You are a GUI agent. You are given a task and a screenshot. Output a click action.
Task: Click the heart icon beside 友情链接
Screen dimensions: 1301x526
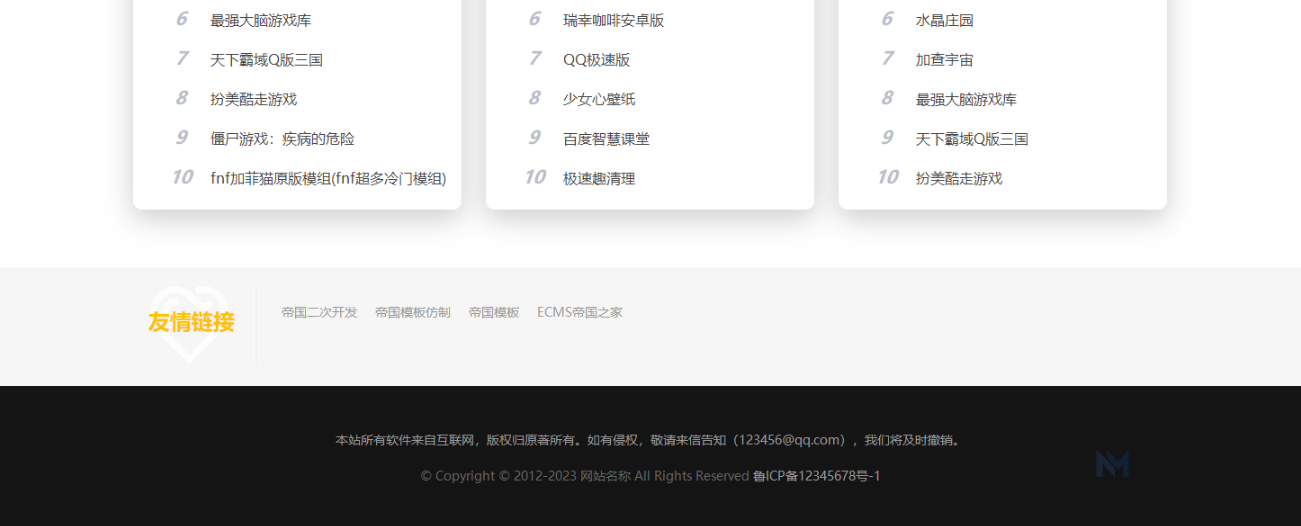pyautogui.click(x=189, y=322)
